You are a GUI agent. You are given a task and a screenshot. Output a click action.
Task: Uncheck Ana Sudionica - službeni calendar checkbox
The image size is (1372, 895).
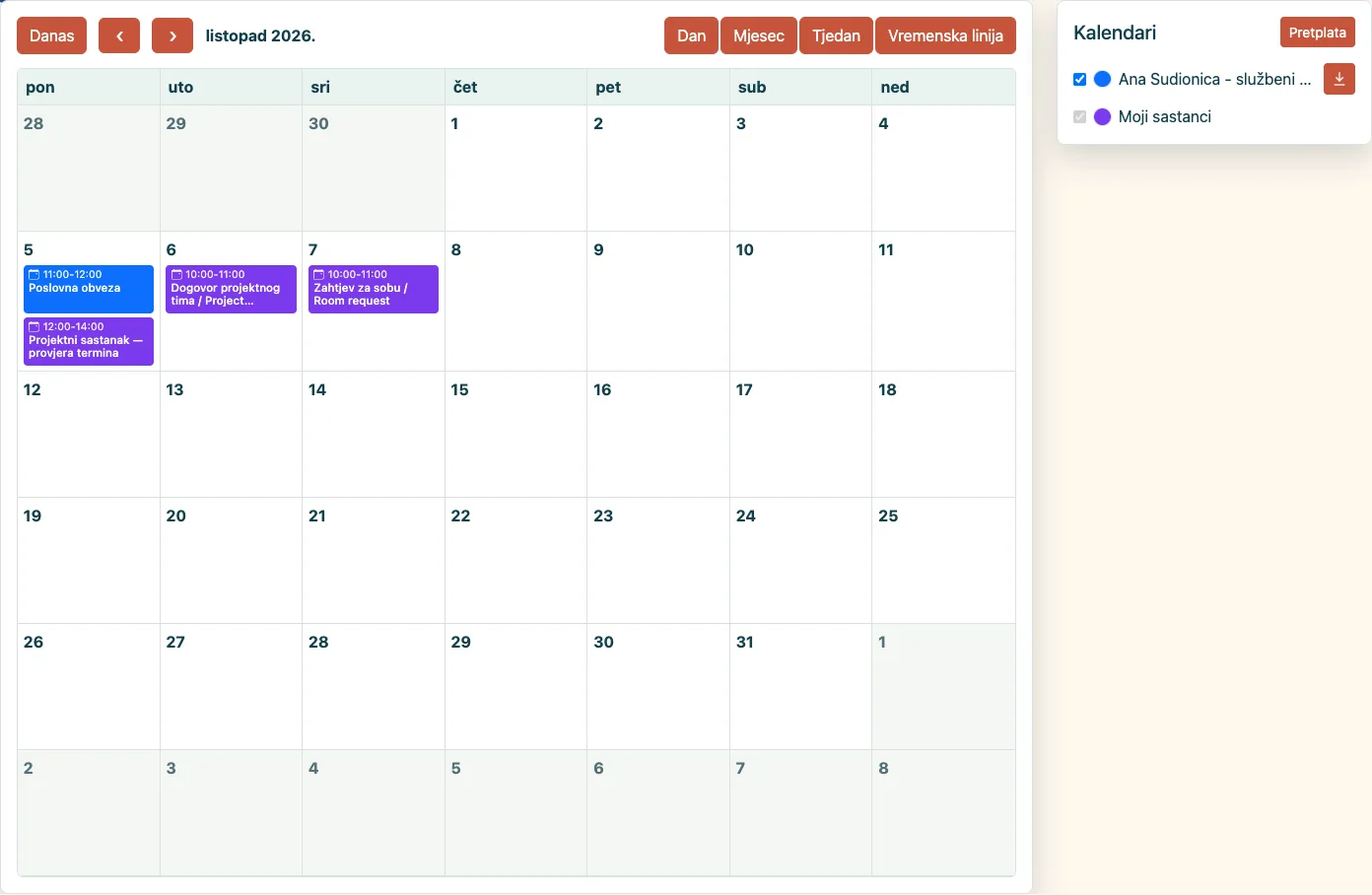click(1079, 79)
